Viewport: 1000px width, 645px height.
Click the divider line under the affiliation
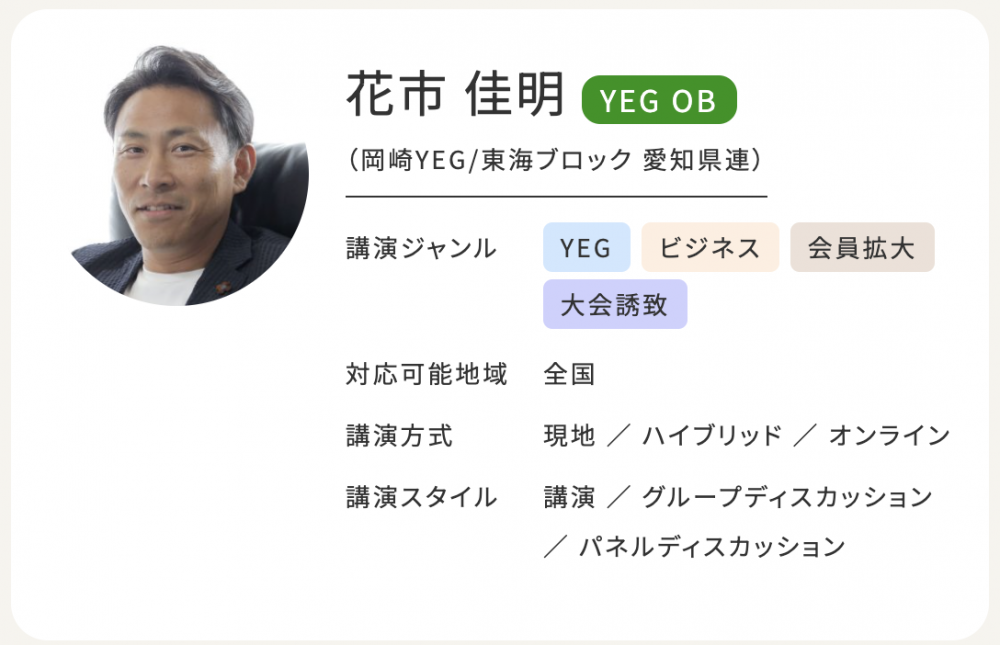coord(556,197)
